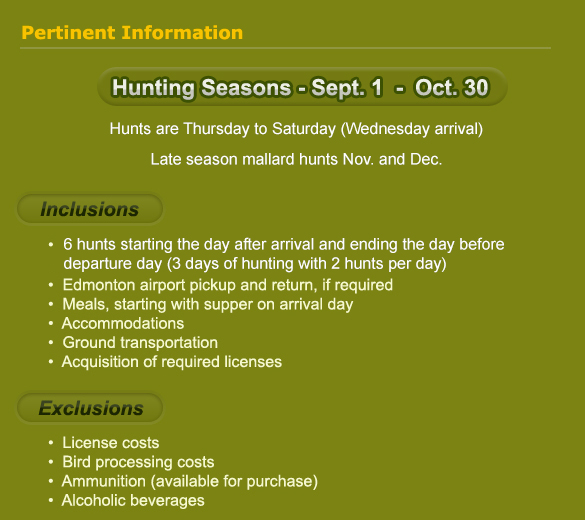Click the Exclusions pill label
The image size is (585, 520).
pos(90,408)
